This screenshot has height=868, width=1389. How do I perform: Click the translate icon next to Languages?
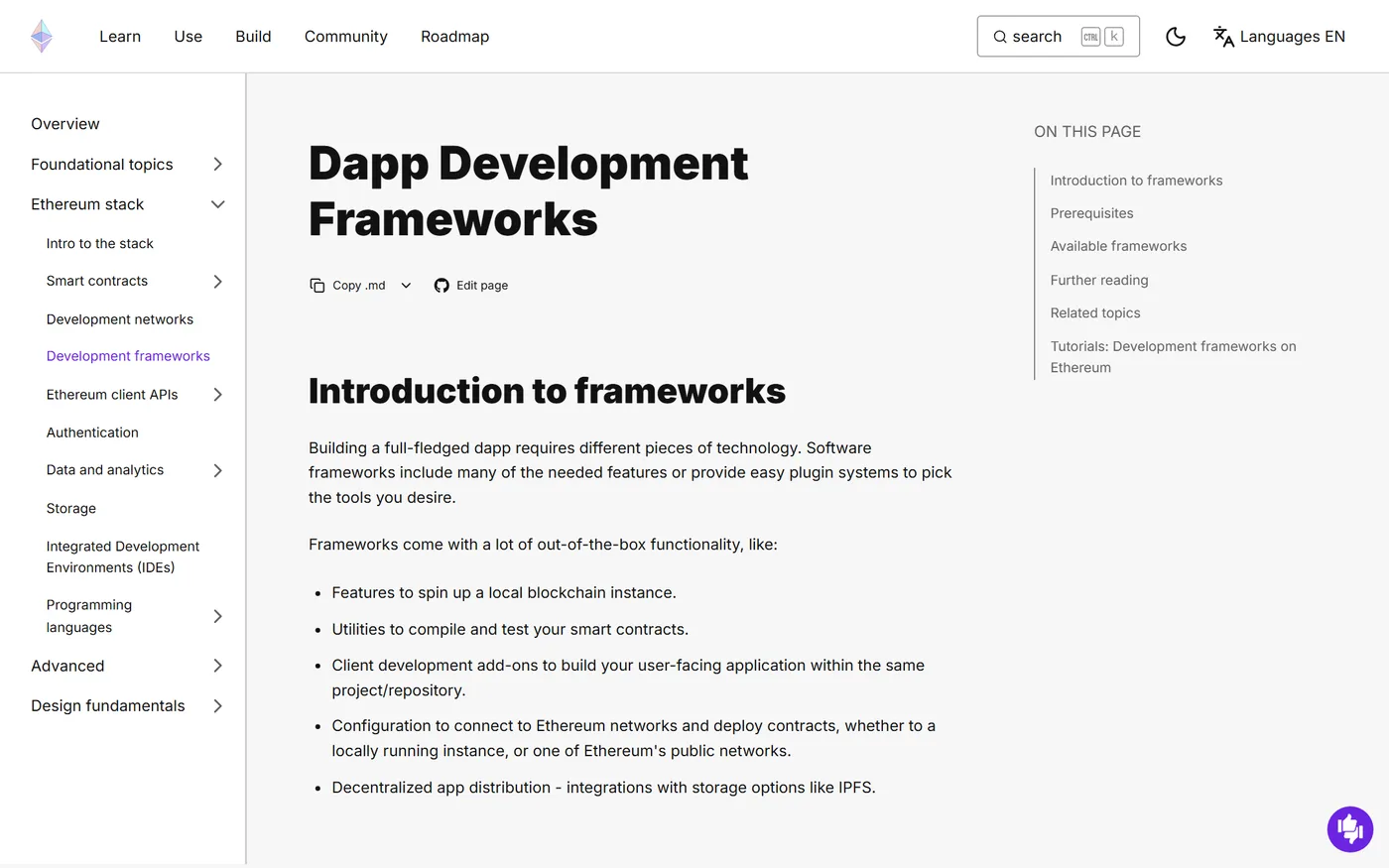1223,37
